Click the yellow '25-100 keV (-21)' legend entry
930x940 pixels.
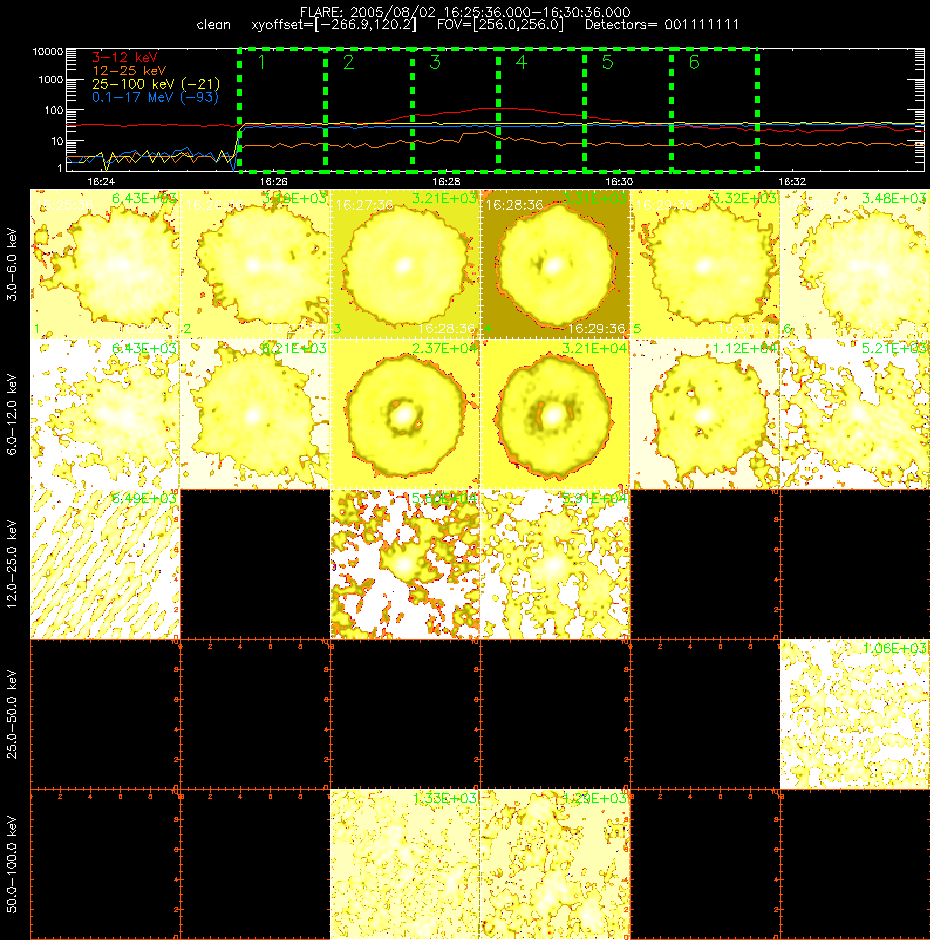click(x=156, y=84)
